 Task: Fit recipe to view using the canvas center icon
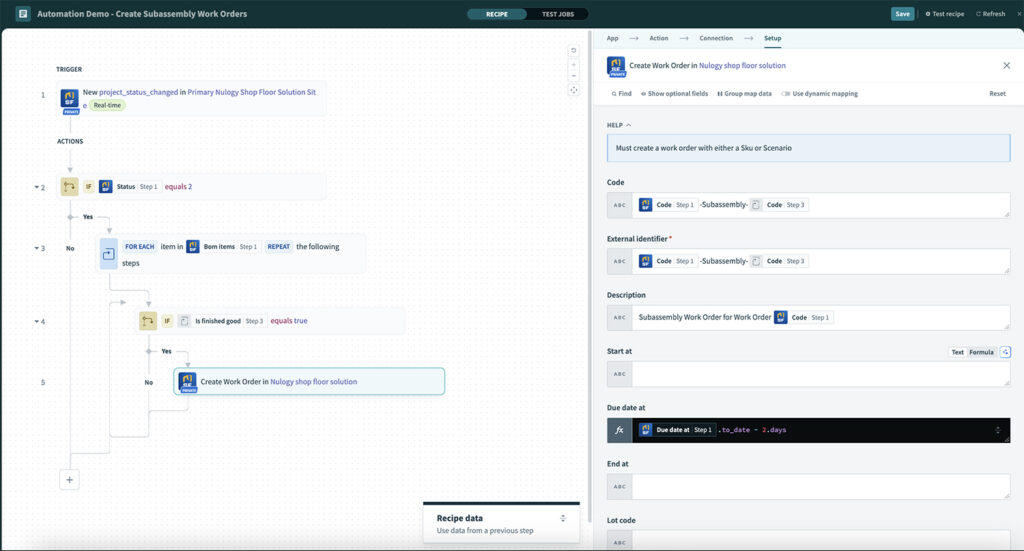[574, 90]
